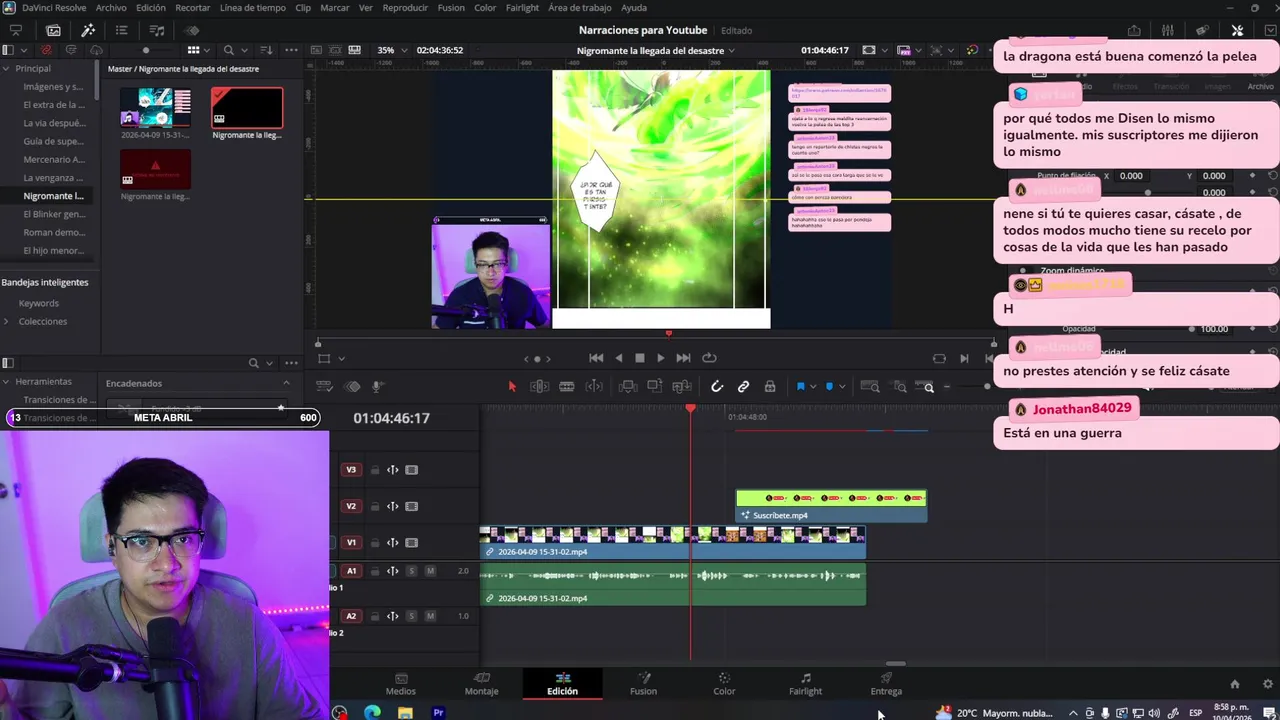Solo audio track A1
The width and height of the screenshot is (1280, 720).
[x=411, y=571]
